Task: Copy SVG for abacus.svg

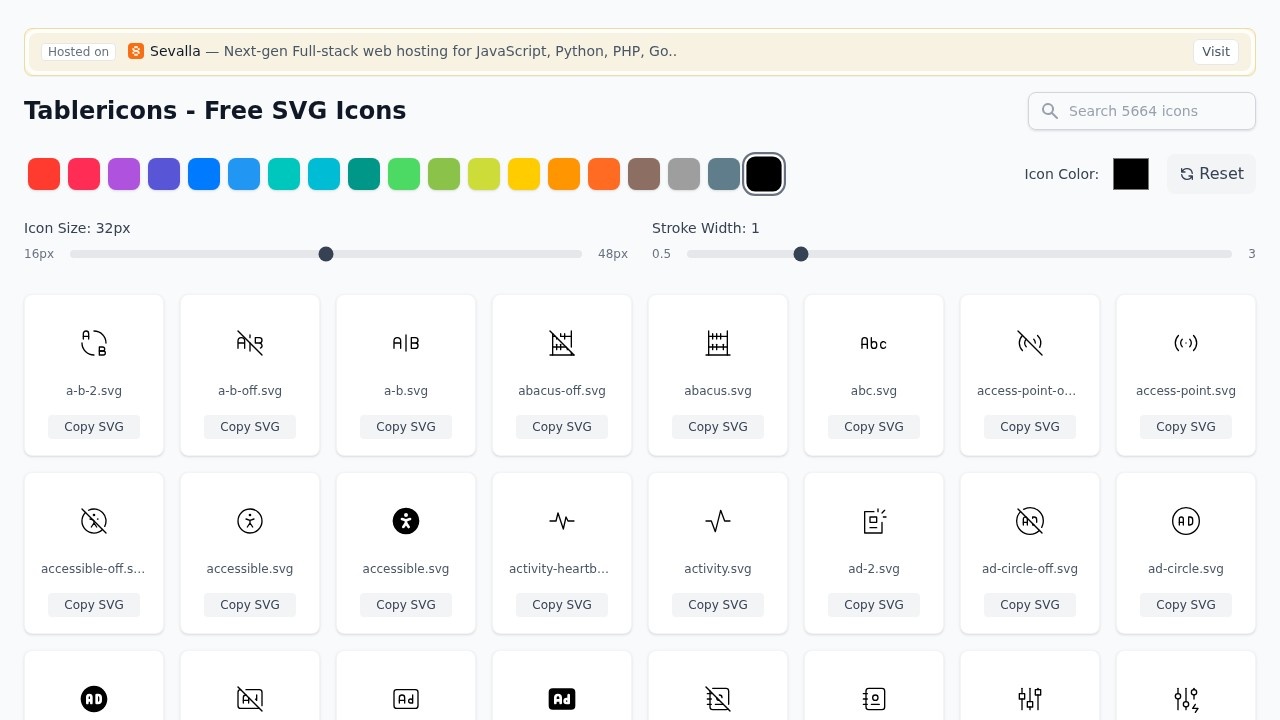Action: (x=718, y=427)
